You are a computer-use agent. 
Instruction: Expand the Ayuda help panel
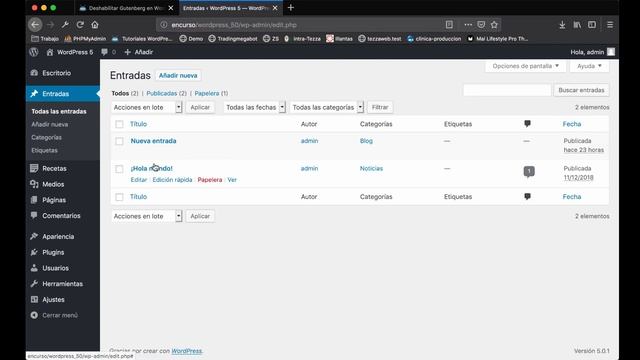(x=589, y=66)
